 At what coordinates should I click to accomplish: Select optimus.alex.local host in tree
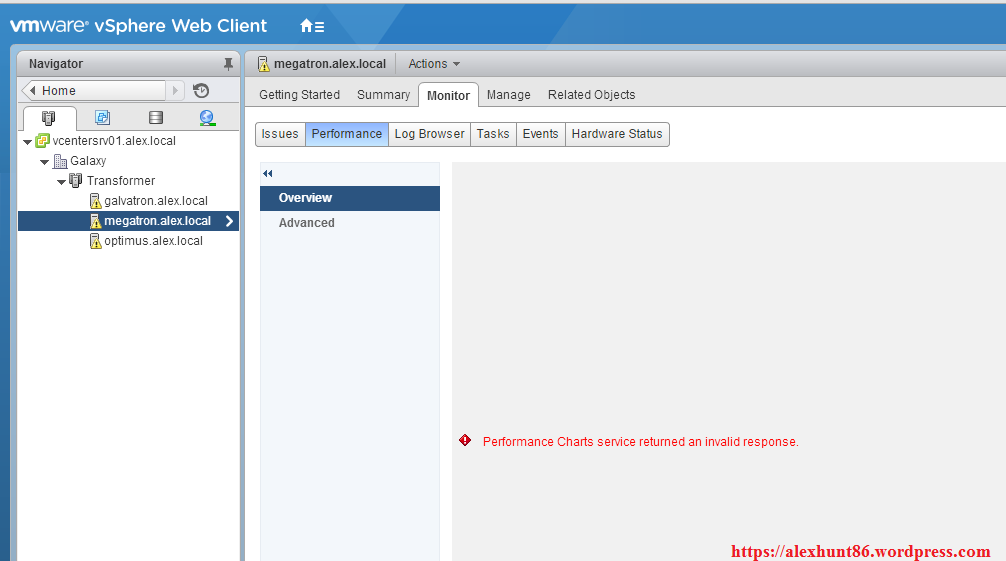pyautogui.click(x=153, y=241)
